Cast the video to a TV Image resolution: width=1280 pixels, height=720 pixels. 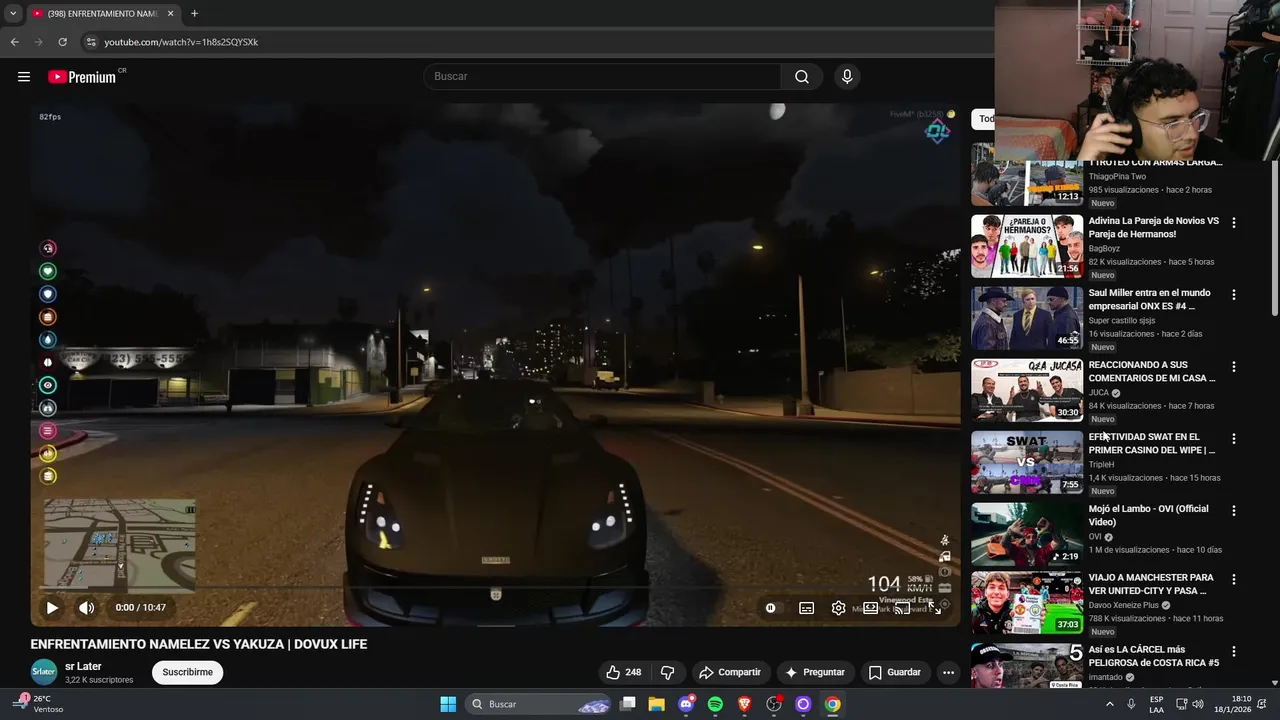coord(902,607)
